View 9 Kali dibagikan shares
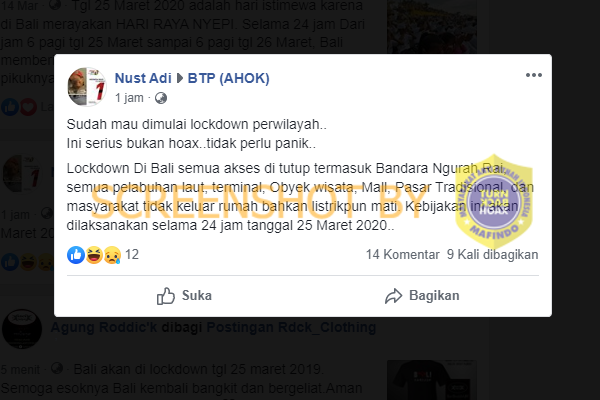Image resolution: width=600 pixels, height=400 pixels. [x=492, y=255]
